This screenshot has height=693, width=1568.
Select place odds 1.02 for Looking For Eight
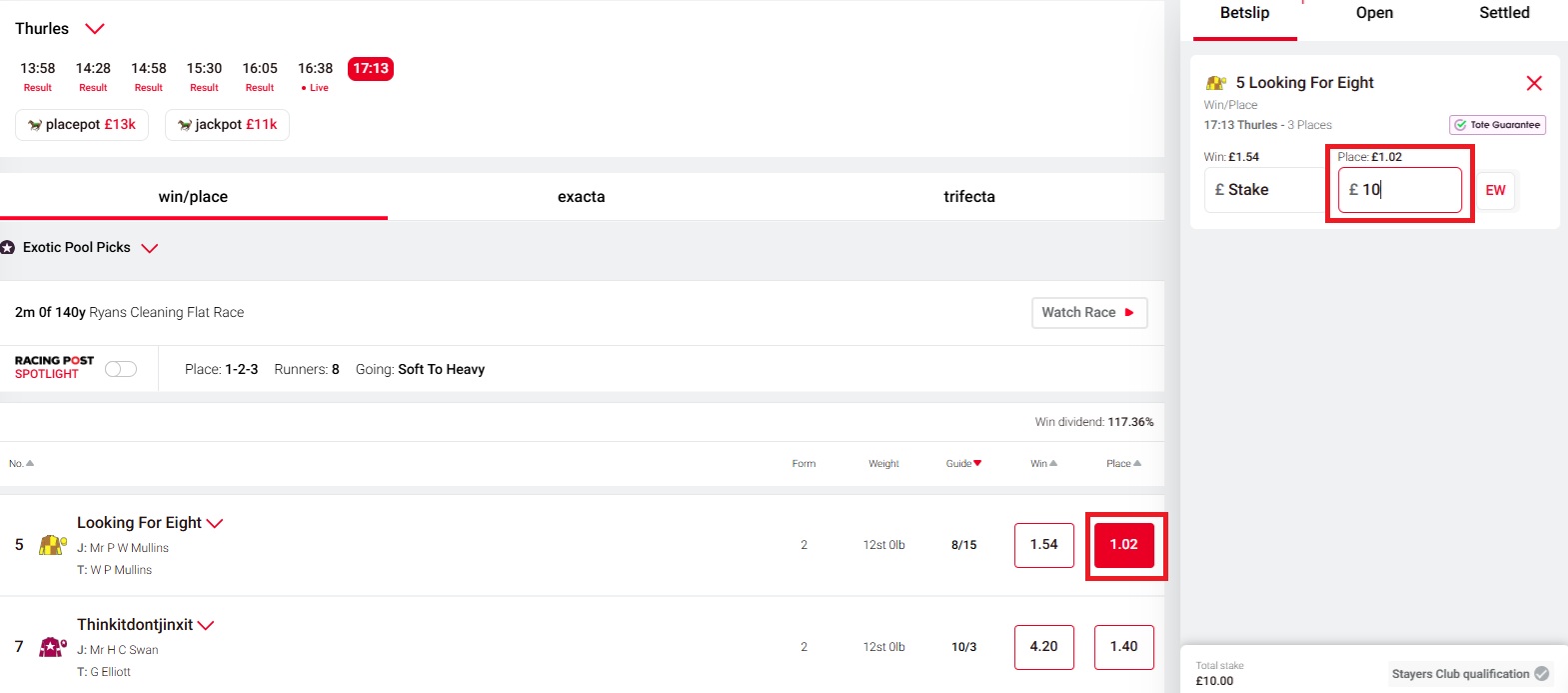tap(1124, 545)
